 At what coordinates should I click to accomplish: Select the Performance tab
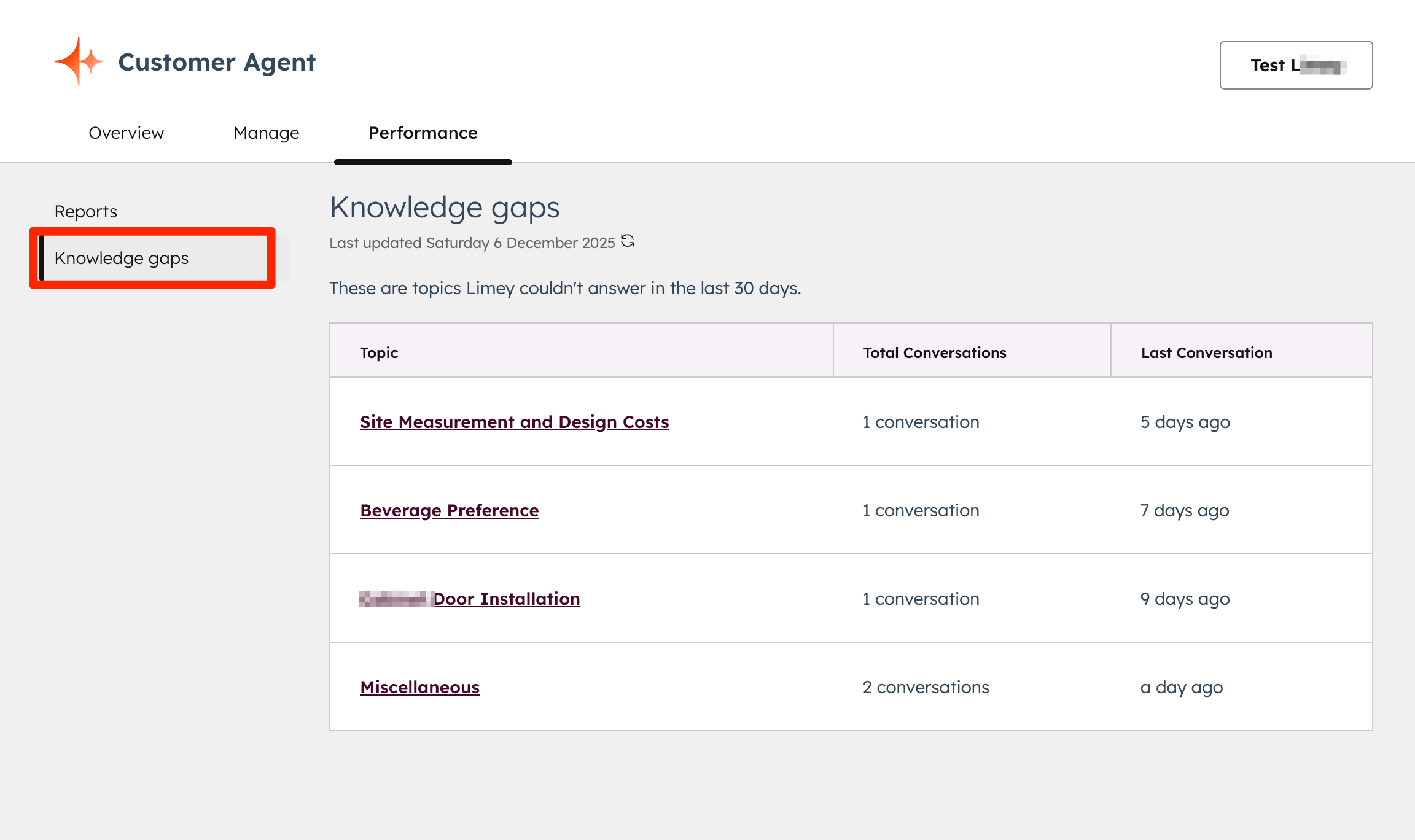point(423,133)
